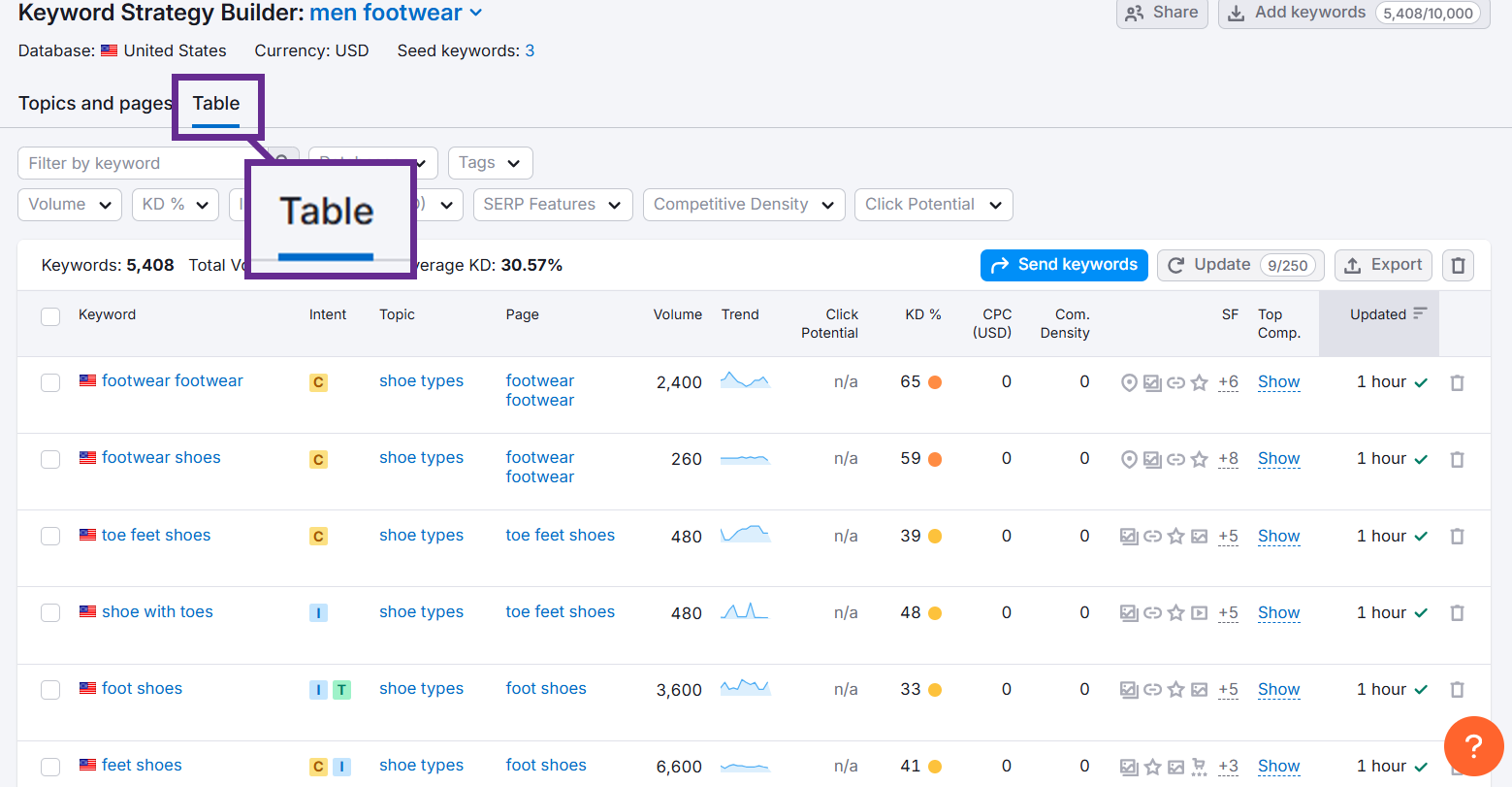Tick the 'toe feet shoes' row checkbox

pyautogui.click(x=50, y=536)
